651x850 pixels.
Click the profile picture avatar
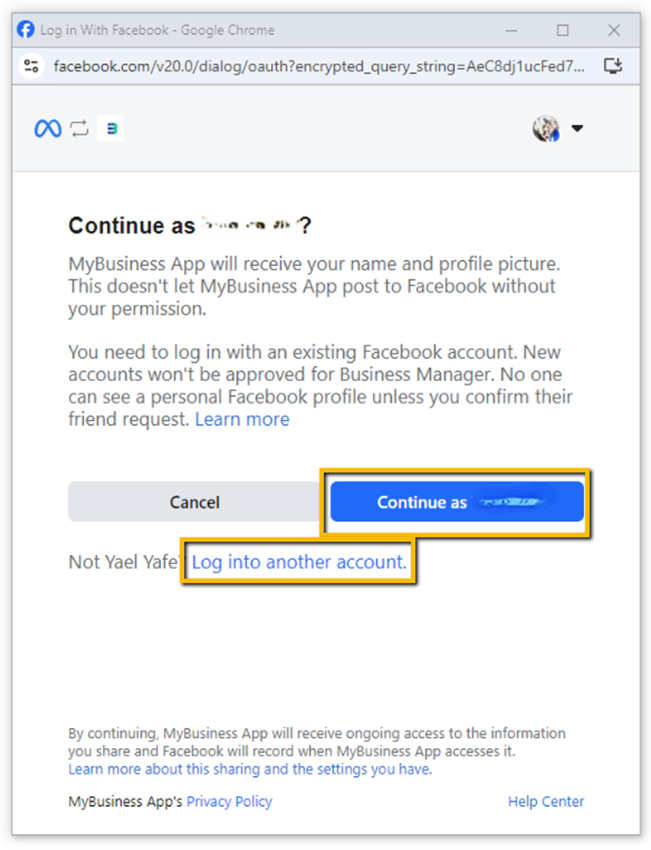tap(546, 128)
